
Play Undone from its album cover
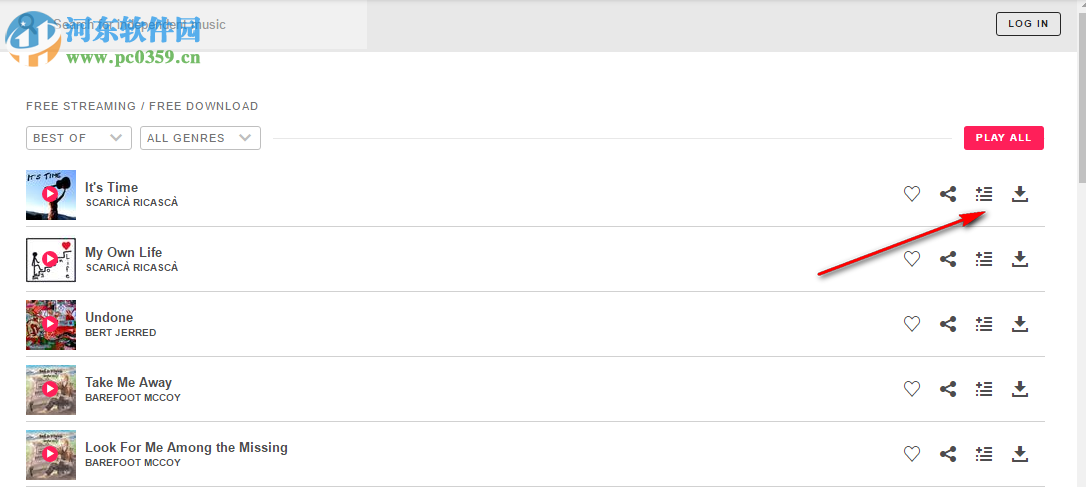(50, 324)
